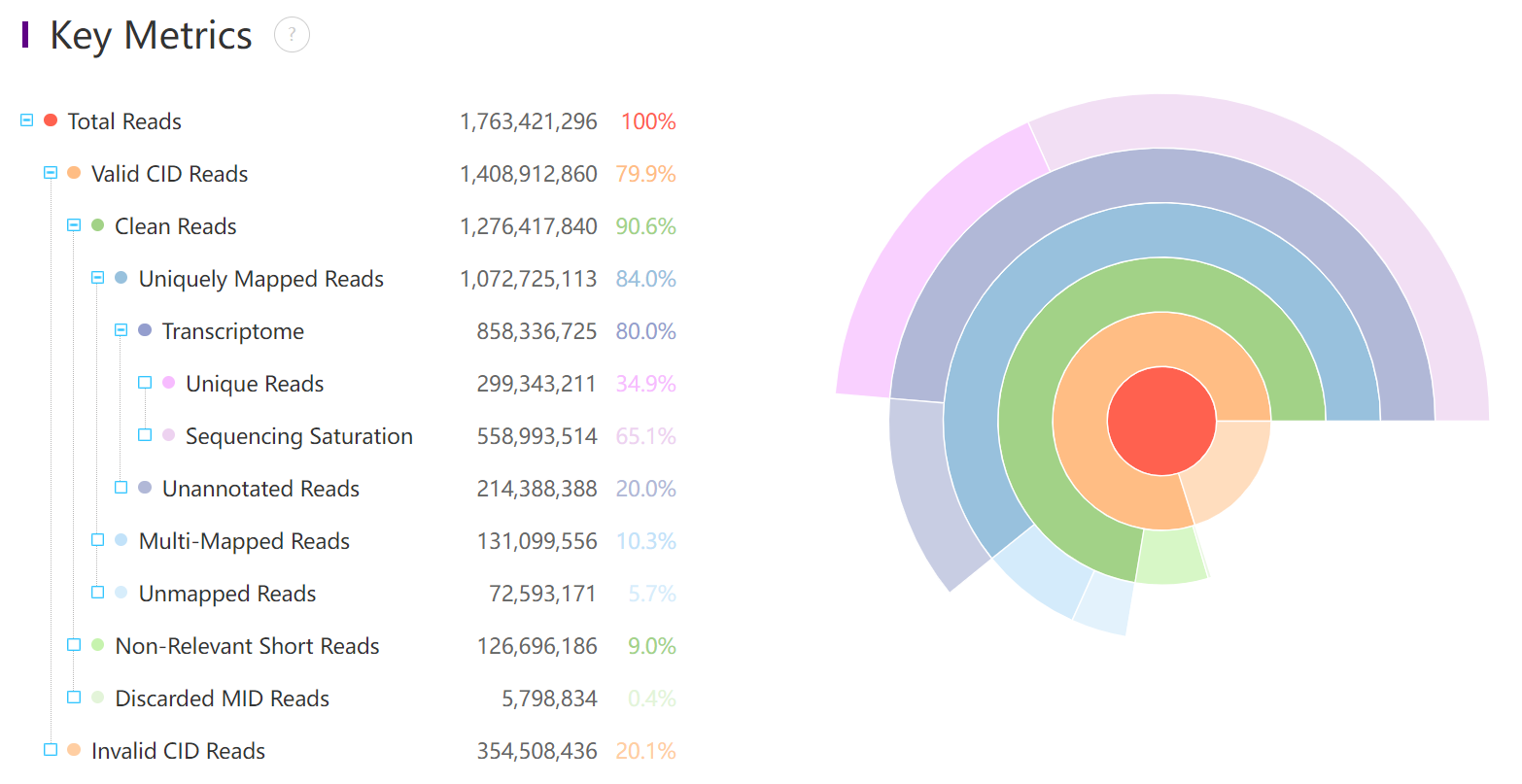Click the box beside Multi-Mapped Reads

coord(97,540)
